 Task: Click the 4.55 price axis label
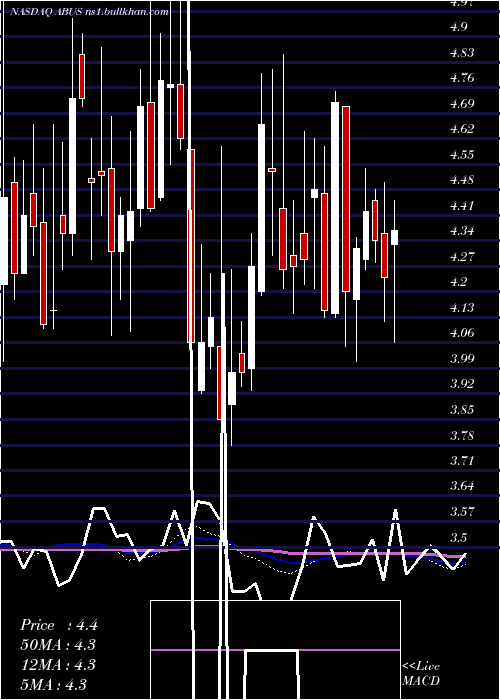click(x=462, y=155)
